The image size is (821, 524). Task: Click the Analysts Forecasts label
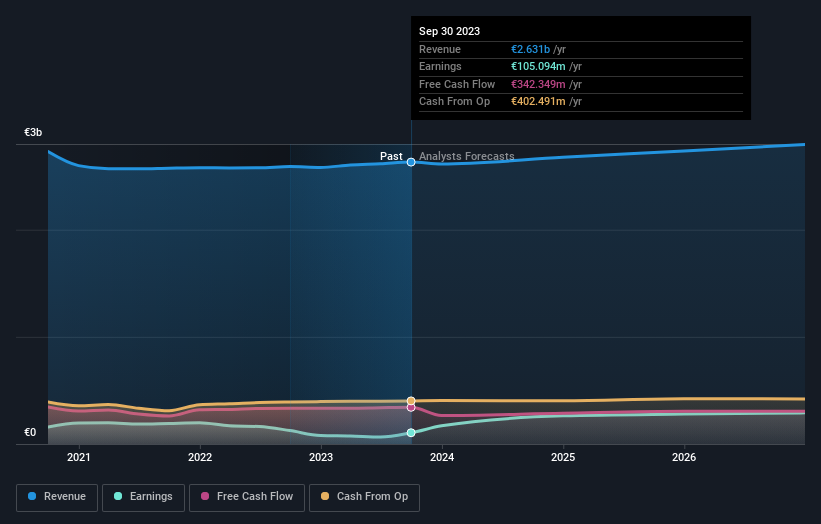pos(467,157)
